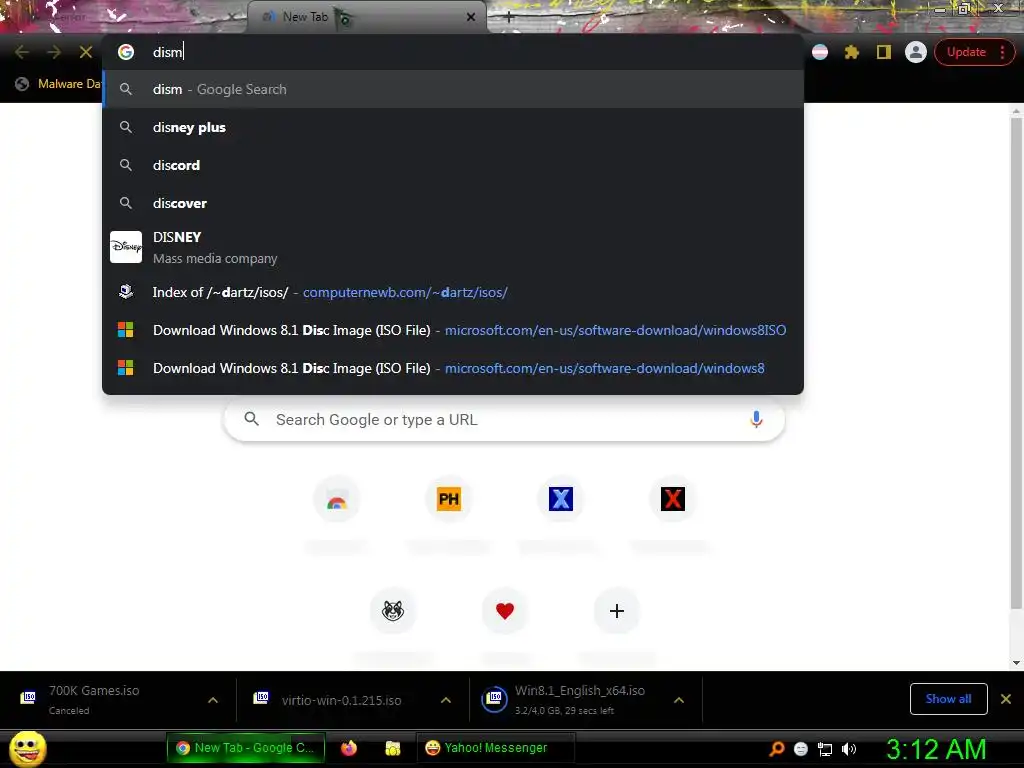Viewport: 1024px width, 768px height.
Task: Click the search icon beside 'discord'
Action: point(126,165)
